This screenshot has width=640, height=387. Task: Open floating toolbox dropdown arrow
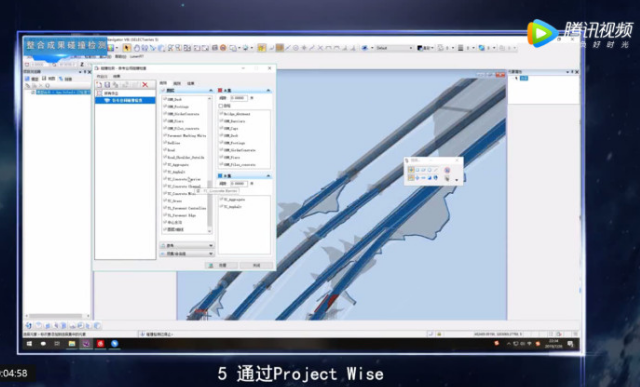pos(457,180)
